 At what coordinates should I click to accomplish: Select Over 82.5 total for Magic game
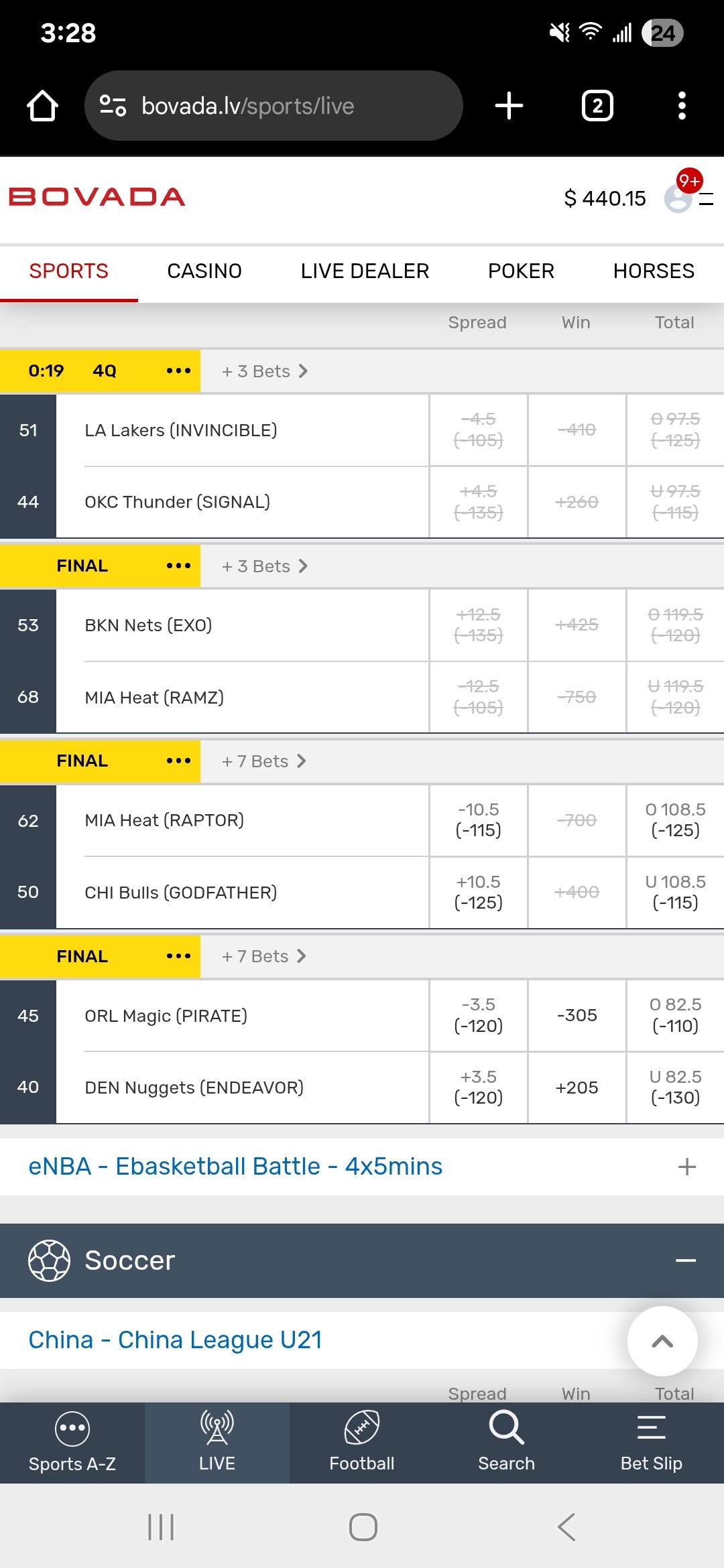click(675, 1015)
